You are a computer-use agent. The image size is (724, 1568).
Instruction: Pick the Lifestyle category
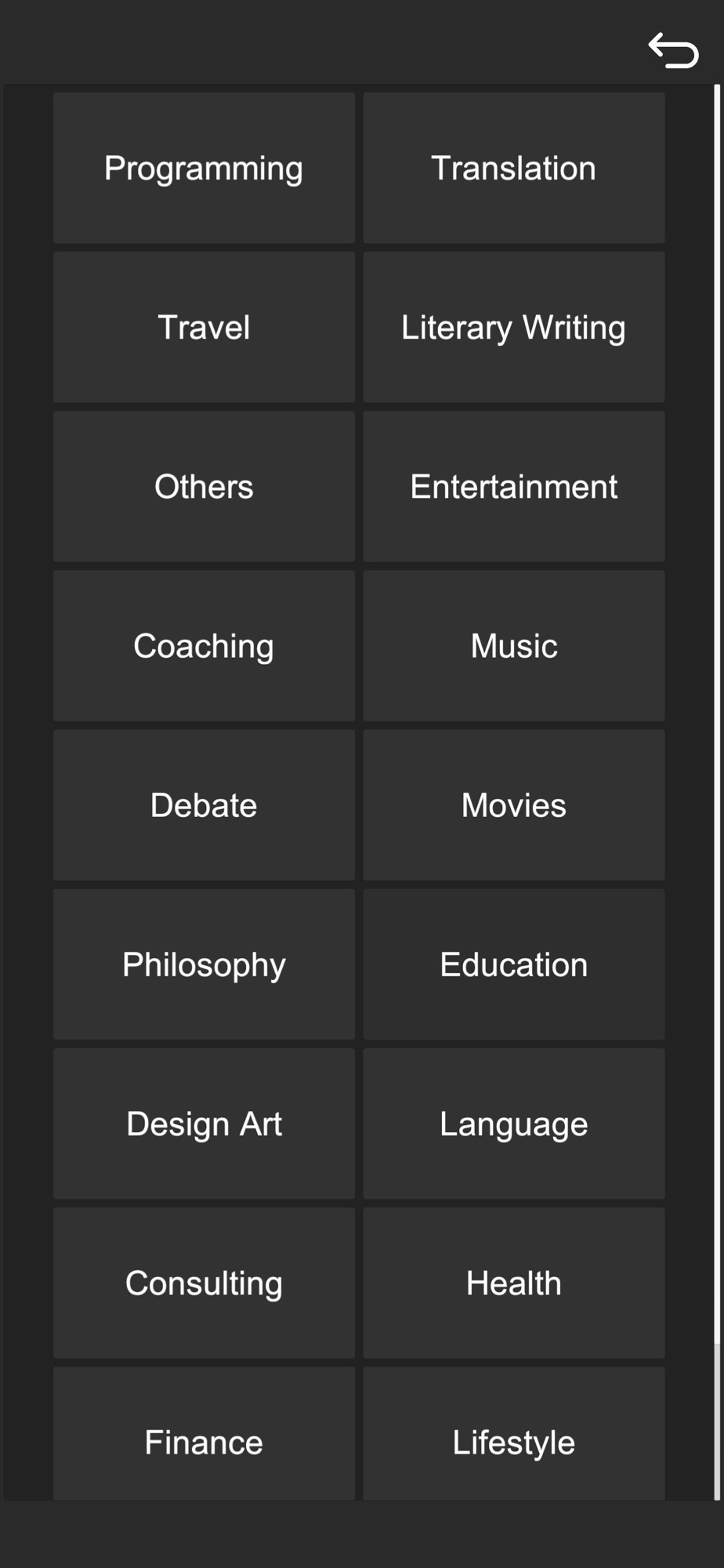(514, 1433)
